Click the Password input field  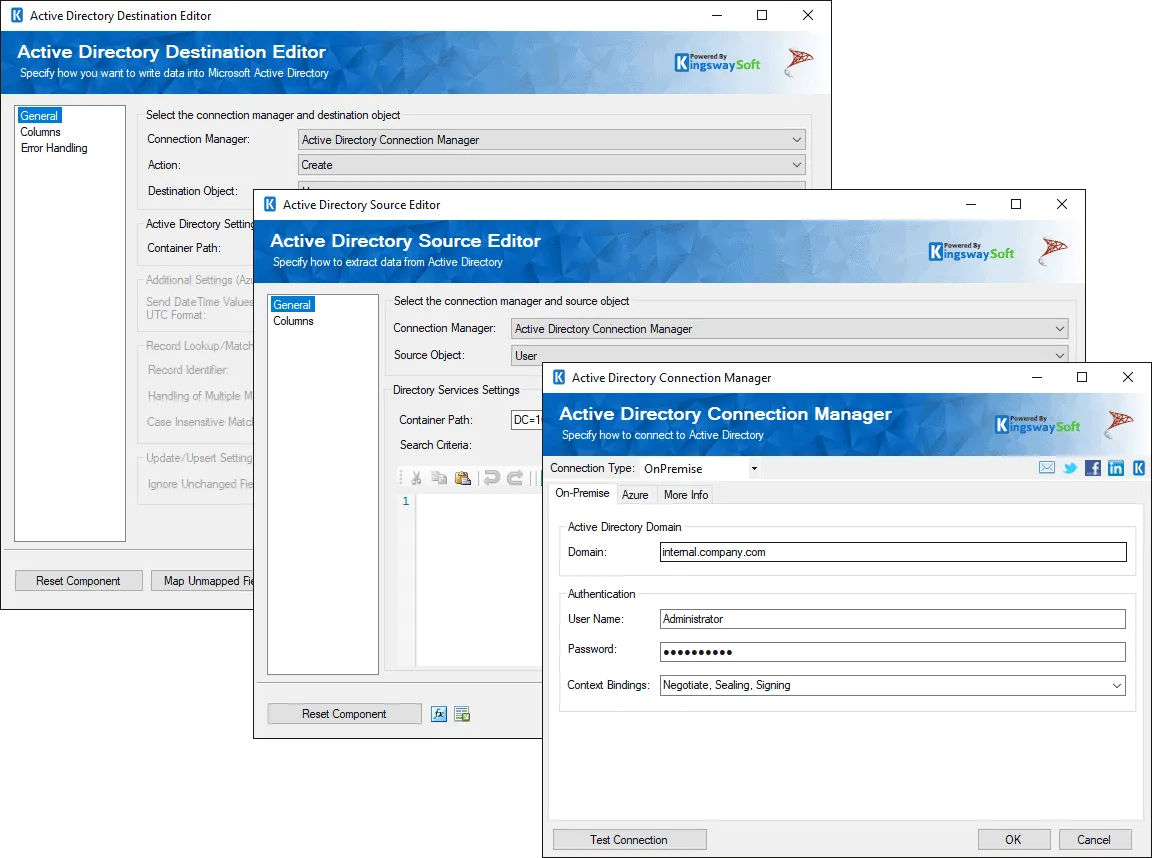pos(893,652)
